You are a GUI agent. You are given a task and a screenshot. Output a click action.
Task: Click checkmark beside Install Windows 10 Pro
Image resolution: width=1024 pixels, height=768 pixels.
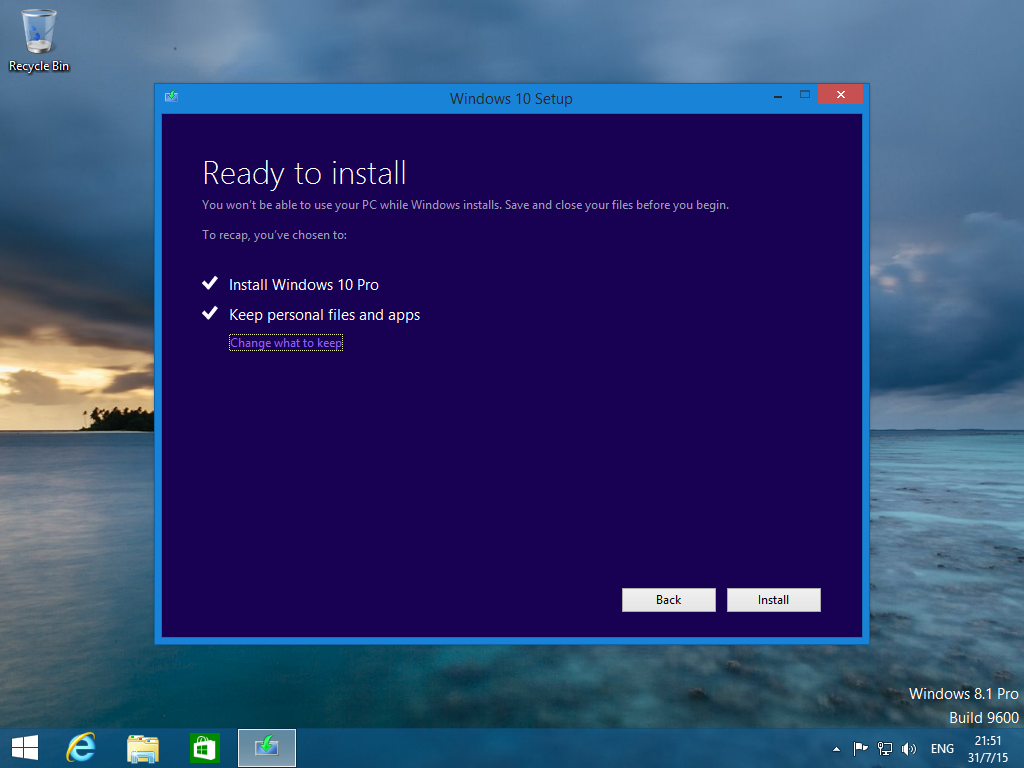coord(210,284)
